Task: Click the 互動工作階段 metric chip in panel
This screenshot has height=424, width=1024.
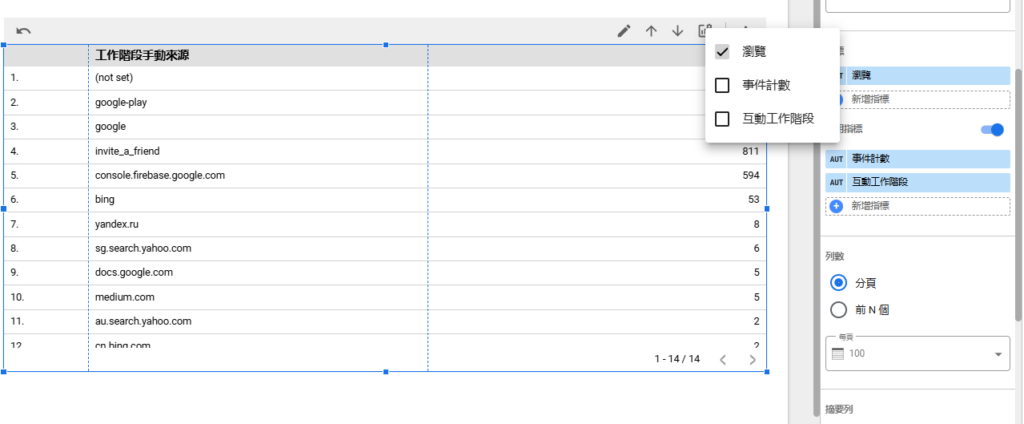Action: pyautogui.click(x=917, y=182)
